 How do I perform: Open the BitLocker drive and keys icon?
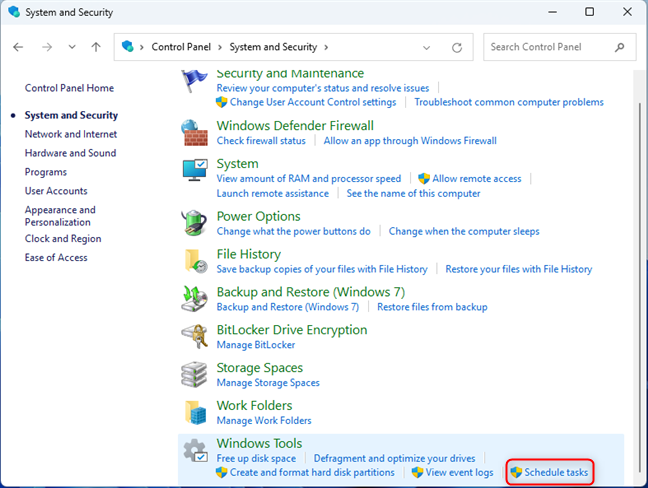[x=194, y=336]
